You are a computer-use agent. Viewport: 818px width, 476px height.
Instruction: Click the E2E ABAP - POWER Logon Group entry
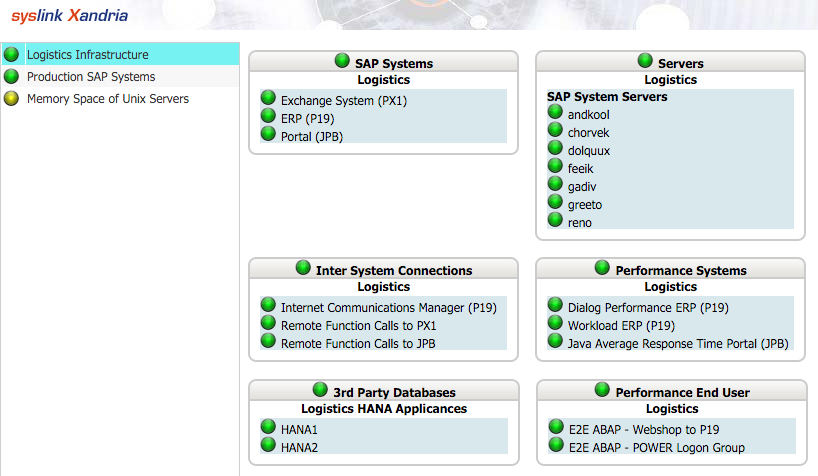coord(657,448)
